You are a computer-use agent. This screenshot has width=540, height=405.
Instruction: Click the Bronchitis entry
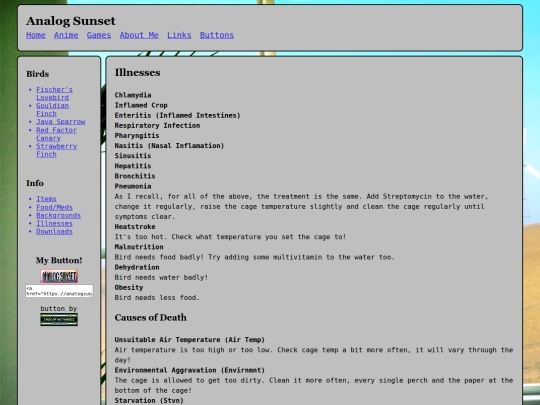click(135, 176)
